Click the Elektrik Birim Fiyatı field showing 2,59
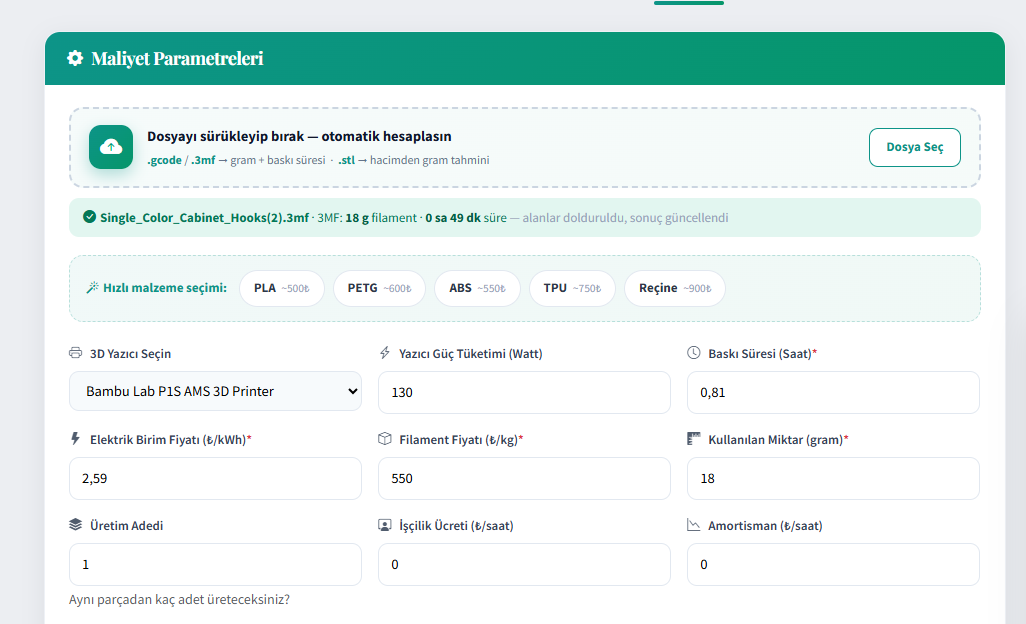 click(215, 478)
